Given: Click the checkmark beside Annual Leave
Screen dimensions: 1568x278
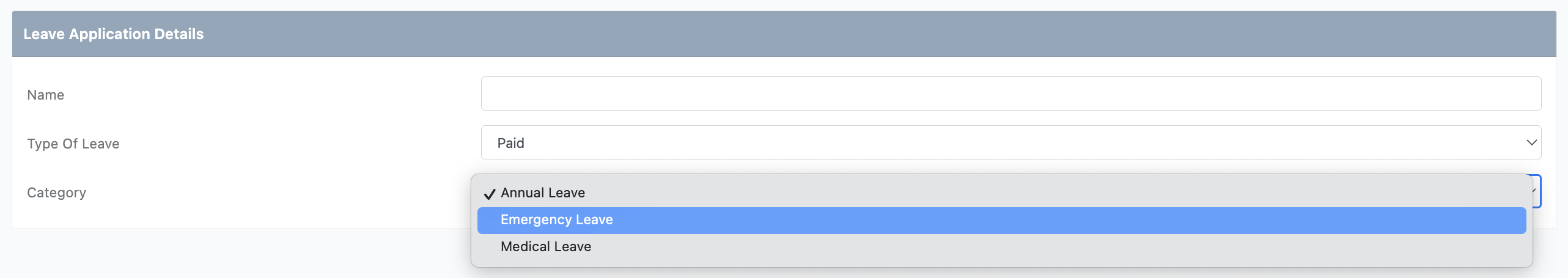Looking at the screenshot, I should 489,194.
